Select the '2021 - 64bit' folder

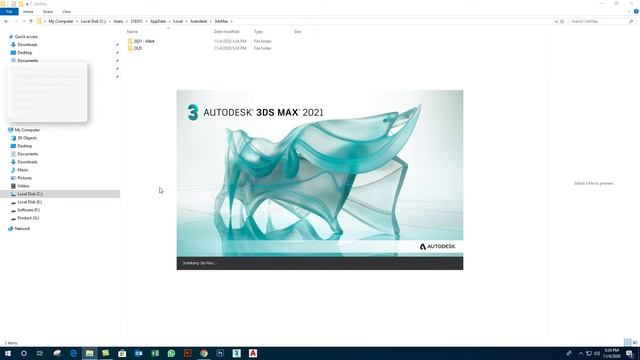pyautogui.click(x=141, y=41)
